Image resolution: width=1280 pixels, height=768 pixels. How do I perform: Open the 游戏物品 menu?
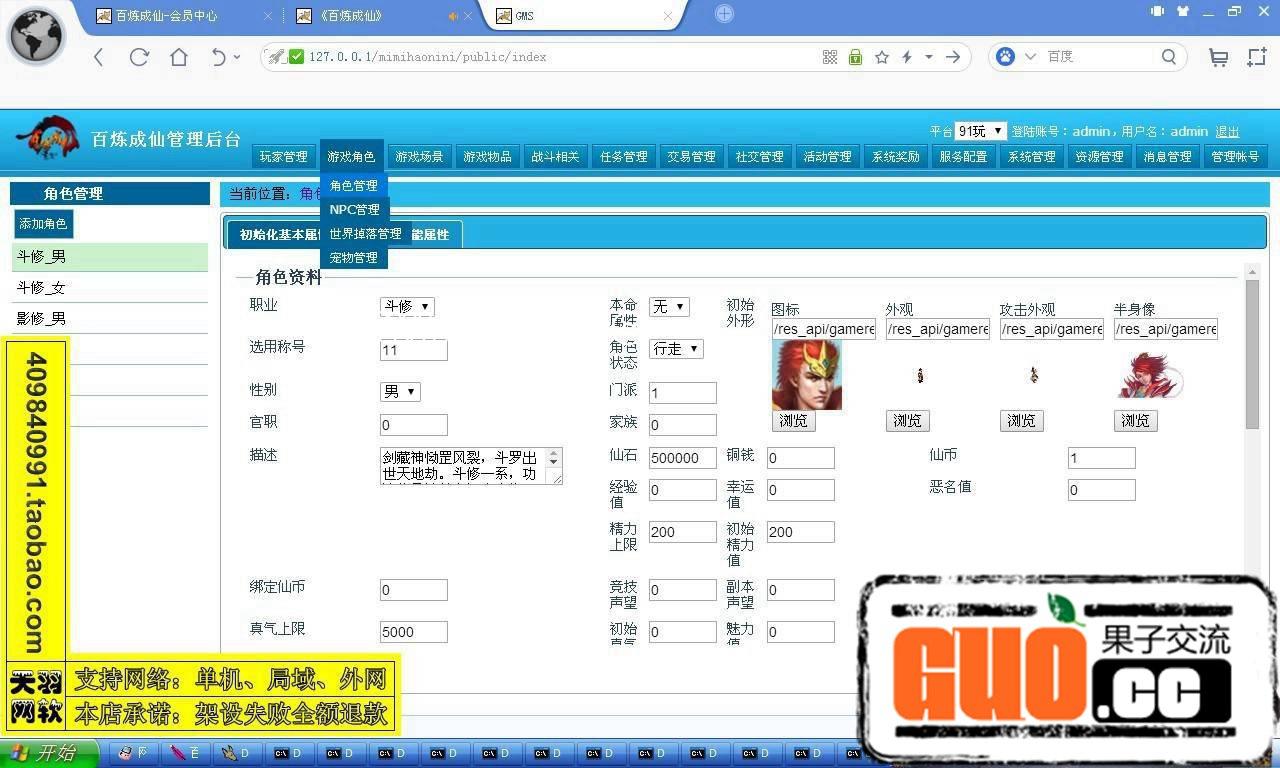click(487, 157)
